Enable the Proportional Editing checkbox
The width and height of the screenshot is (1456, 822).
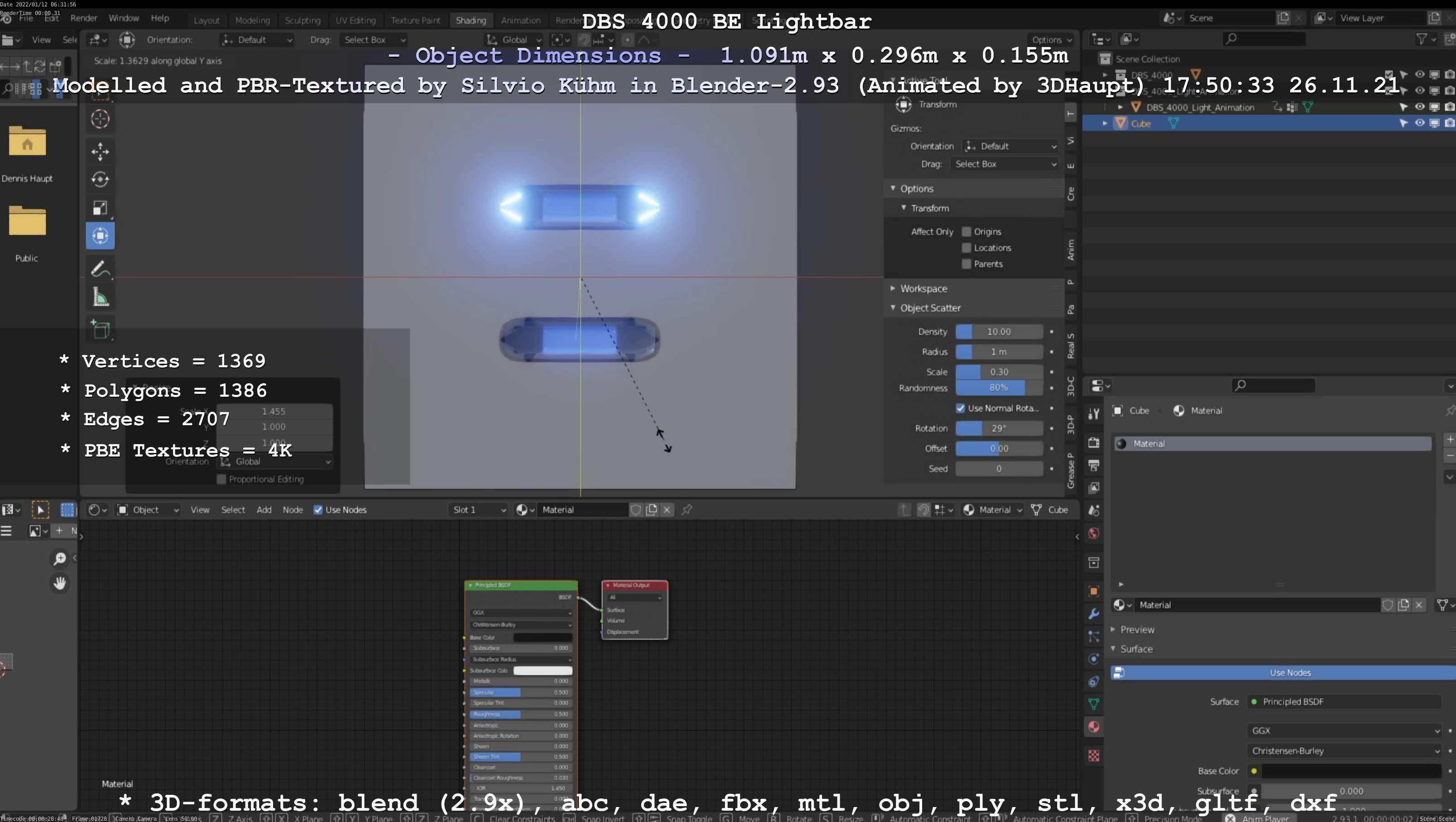pos(221,479)
